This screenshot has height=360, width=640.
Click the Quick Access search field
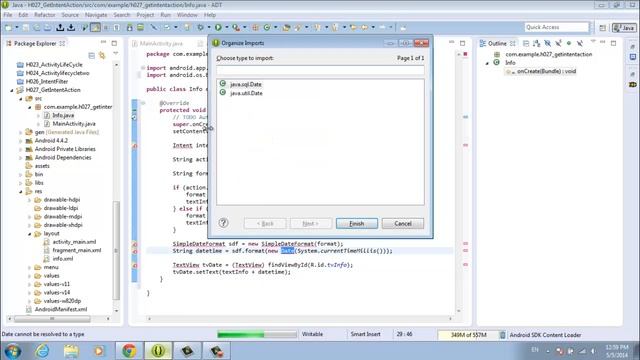tap(557, 27)
